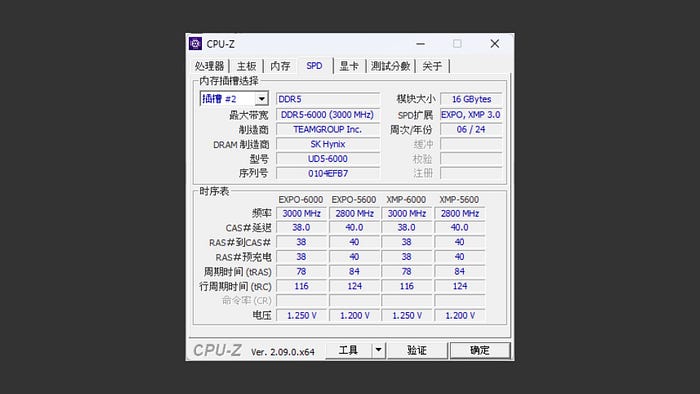Click EXPO-6000 CAS latency 38.0 cell
The image size is (700, 394).
(301, 228)
